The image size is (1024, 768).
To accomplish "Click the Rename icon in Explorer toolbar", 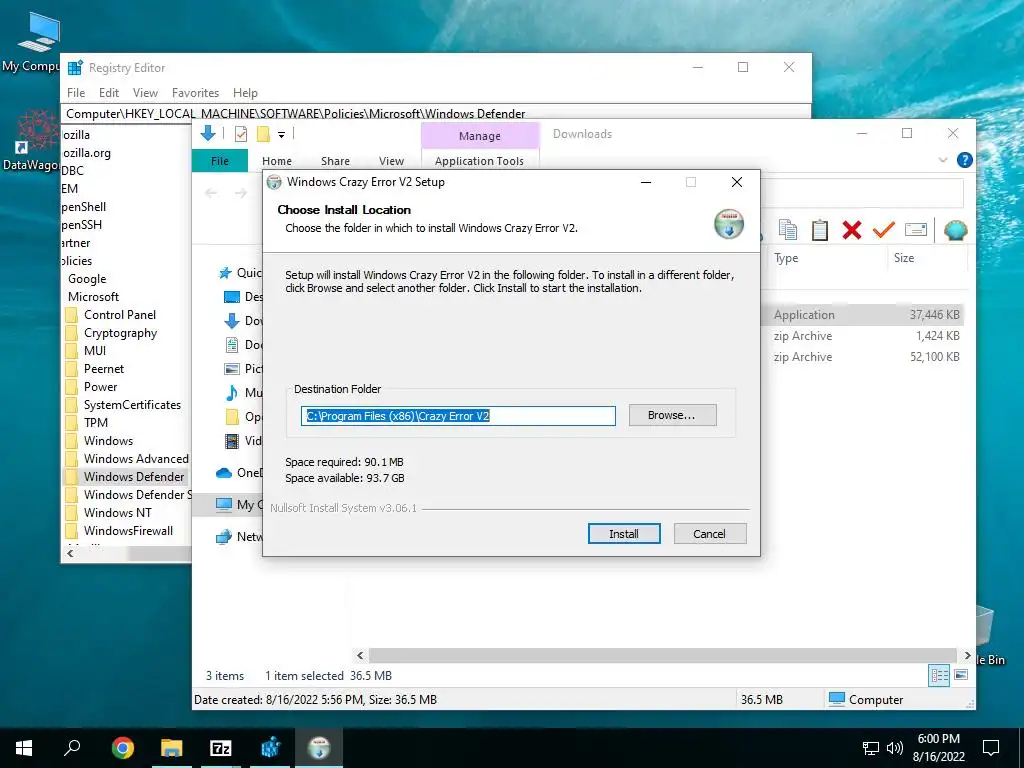I will pyautogui.click(x=916, y=229).
